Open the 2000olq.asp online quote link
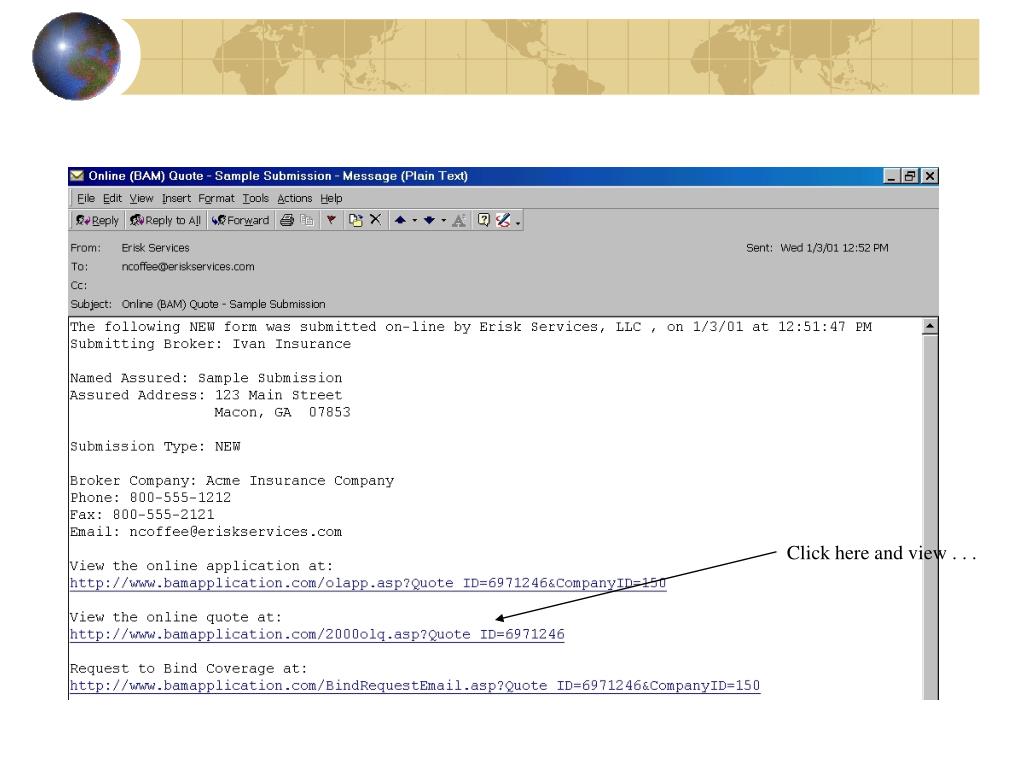Screen dimensions: 1024x768 317,634
